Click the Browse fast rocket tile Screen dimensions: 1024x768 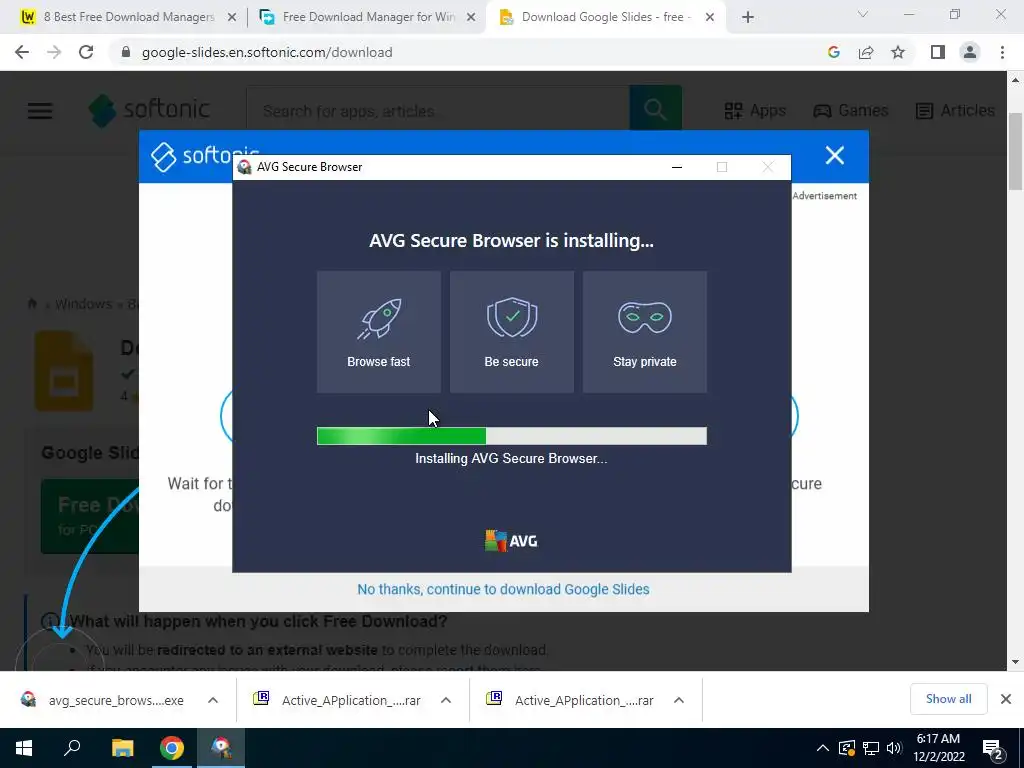(x=379, y=332)
